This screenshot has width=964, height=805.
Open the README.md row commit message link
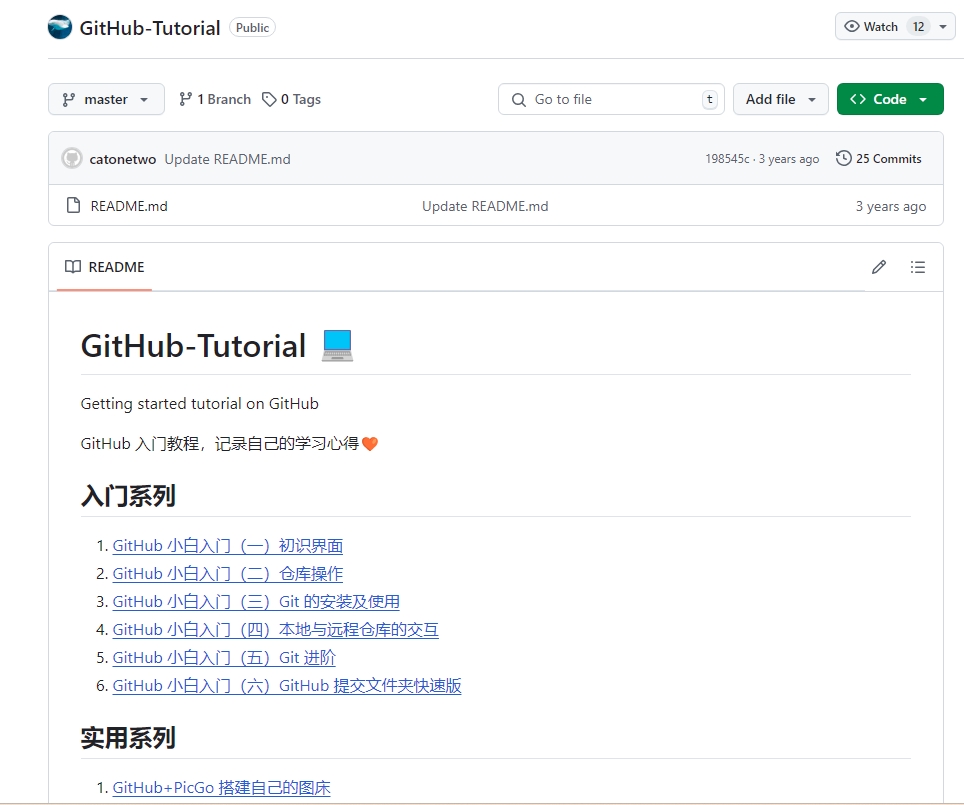pyautogui.click(x=485, y=206)
